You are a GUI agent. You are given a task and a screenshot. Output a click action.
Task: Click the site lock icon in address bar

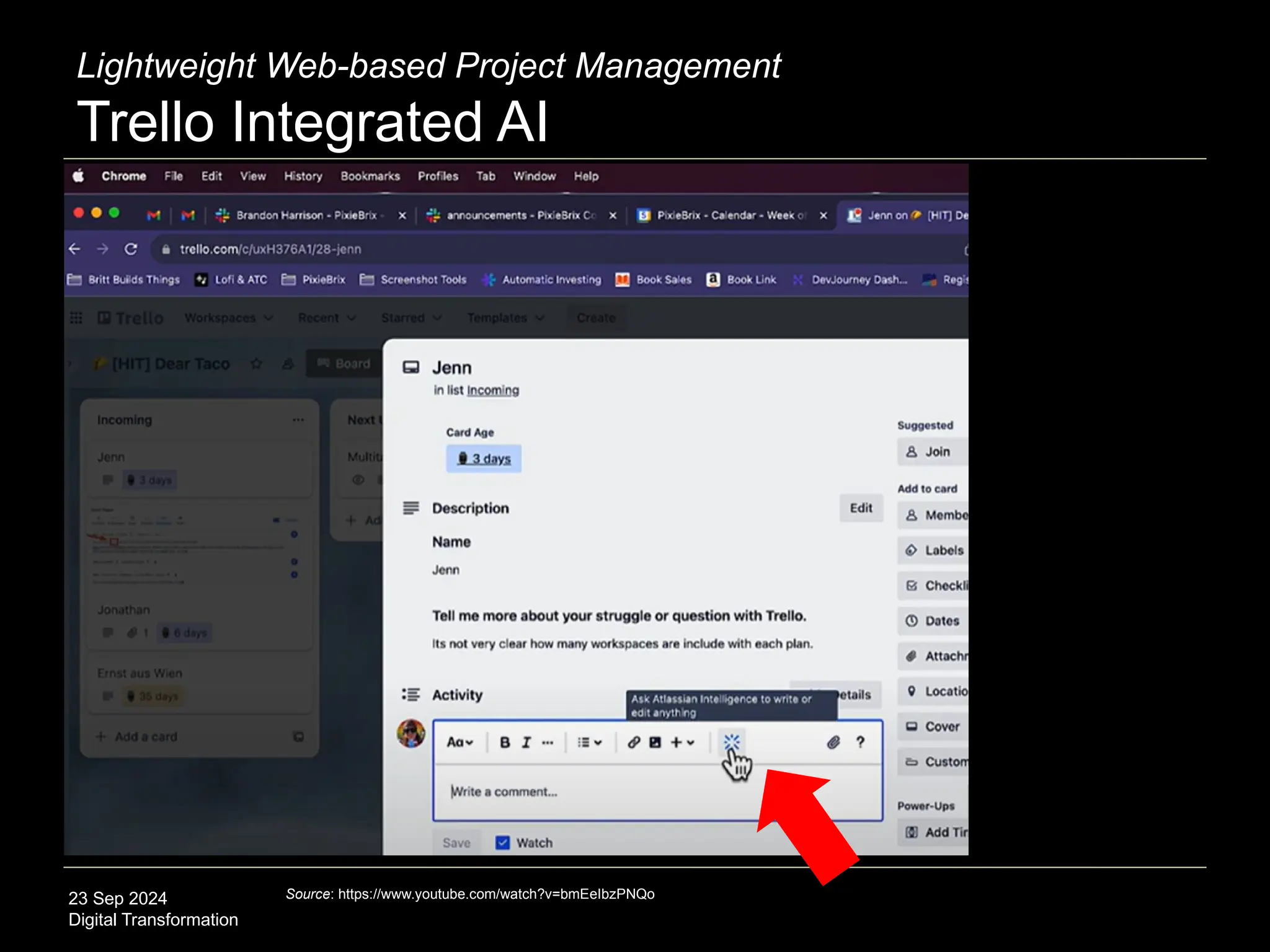(166, 249)
